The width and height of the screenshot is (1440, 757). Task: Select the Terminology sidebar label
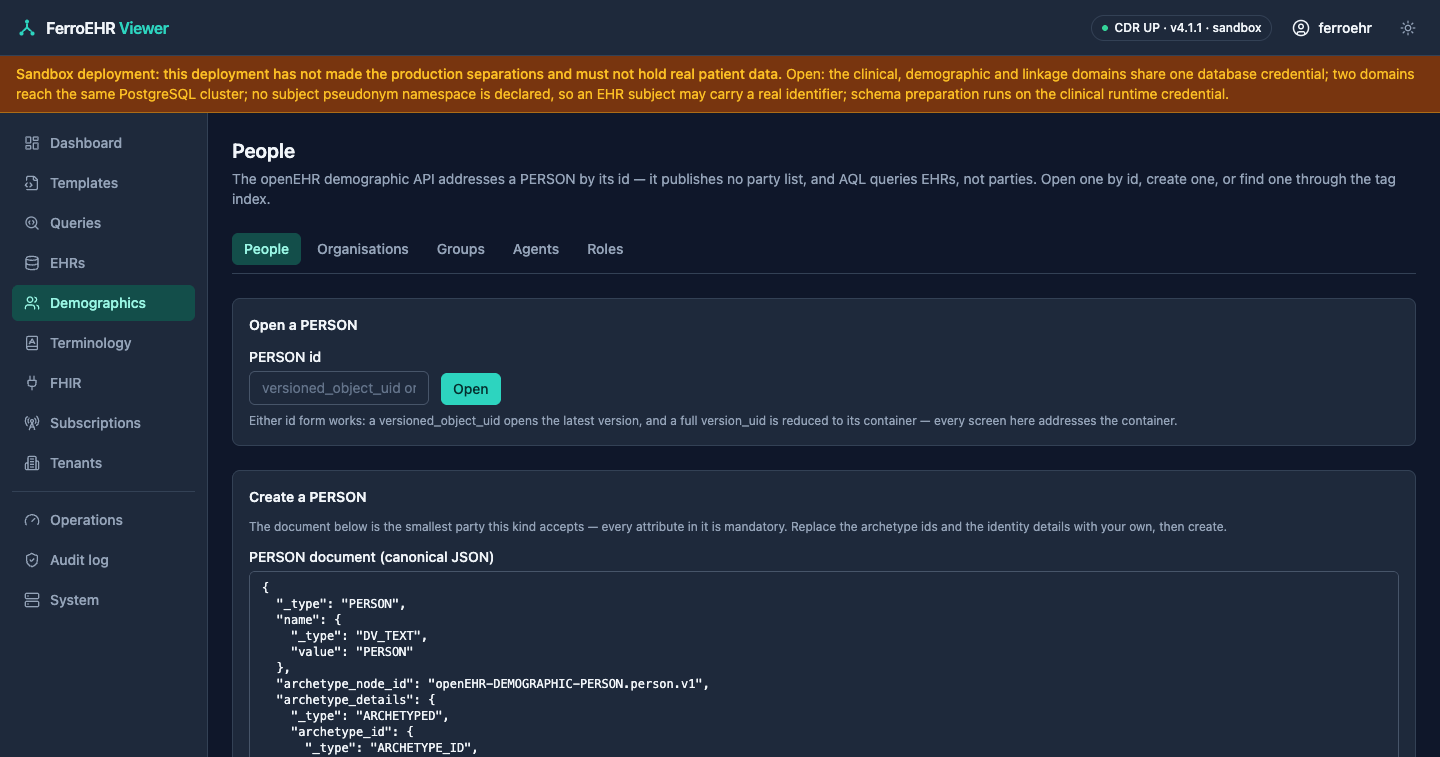pos(91,343)
